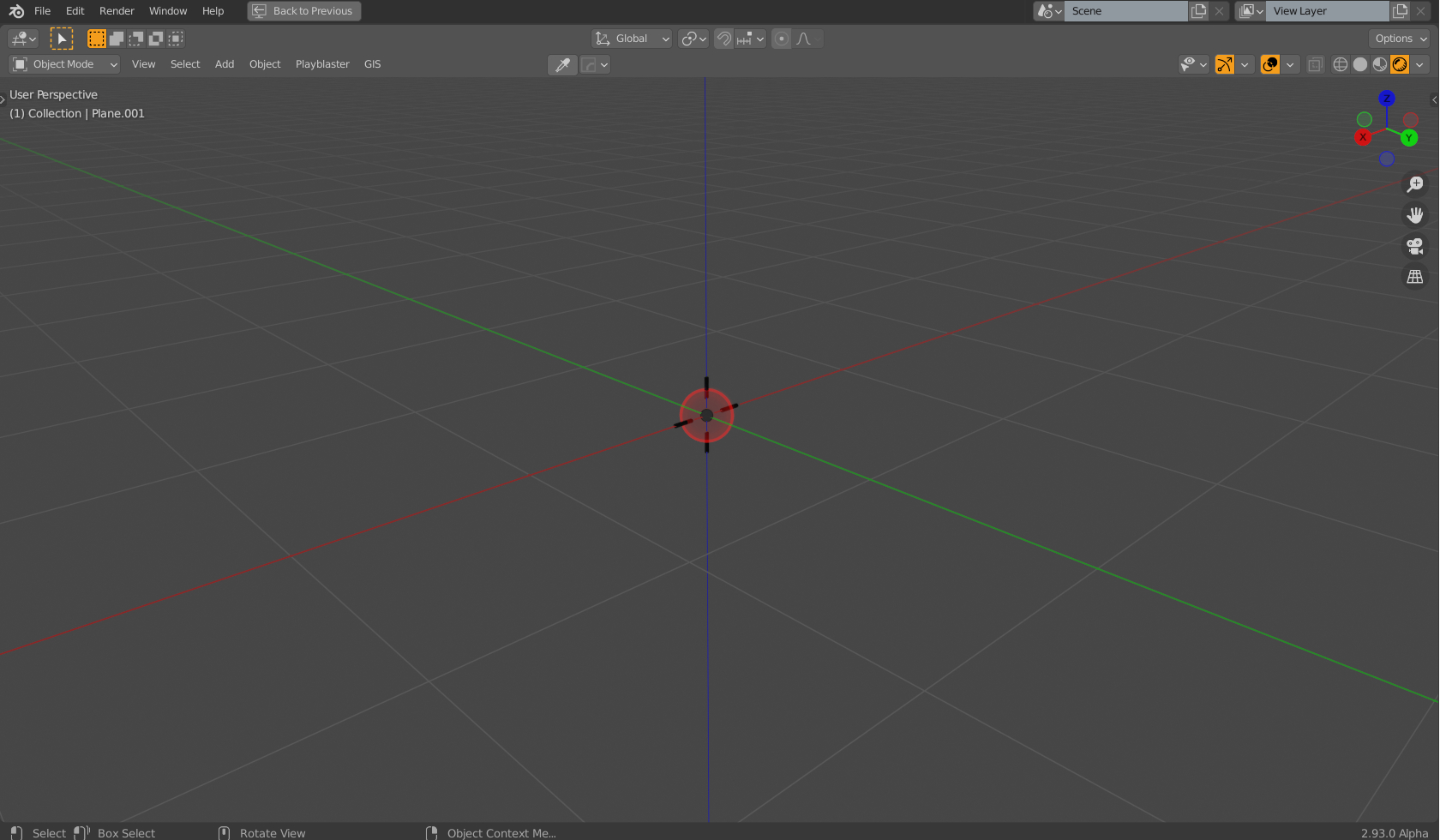1440x840 pixels.
Task: Expand the viewport shading options arrow
Action: pyautogui.click(x=1420, y=64)
